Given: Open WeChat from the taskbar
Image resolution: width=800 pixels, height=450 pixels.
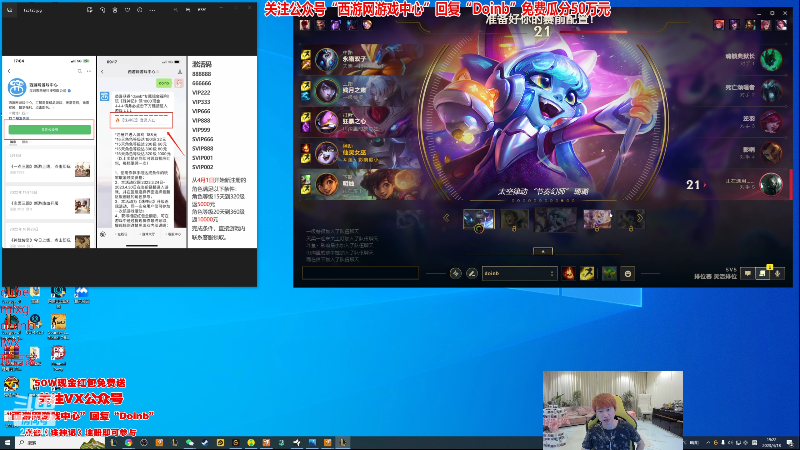Looking at the screenshot, I should [190, 442].
